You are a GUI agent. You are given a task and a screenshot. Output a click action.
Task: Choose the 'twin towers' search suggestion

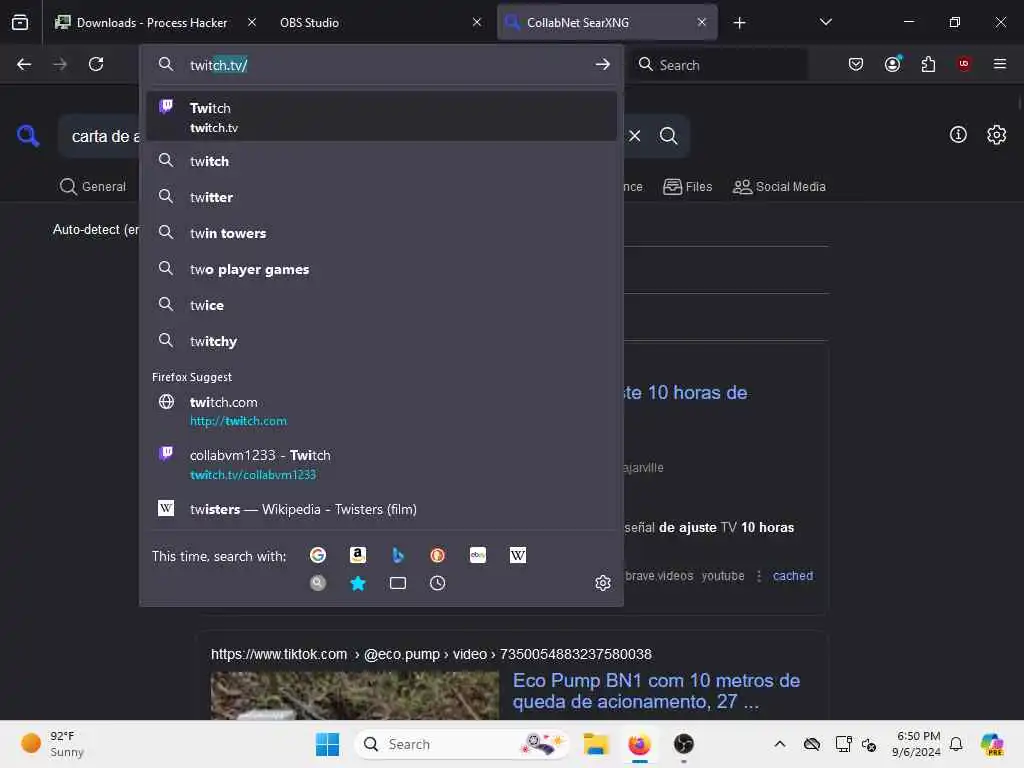[x=382, y=233]
